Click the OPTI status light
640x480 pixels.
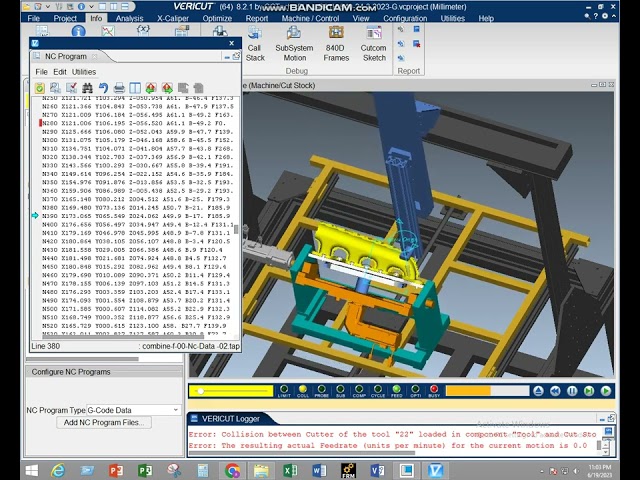[x=416, y=391]
